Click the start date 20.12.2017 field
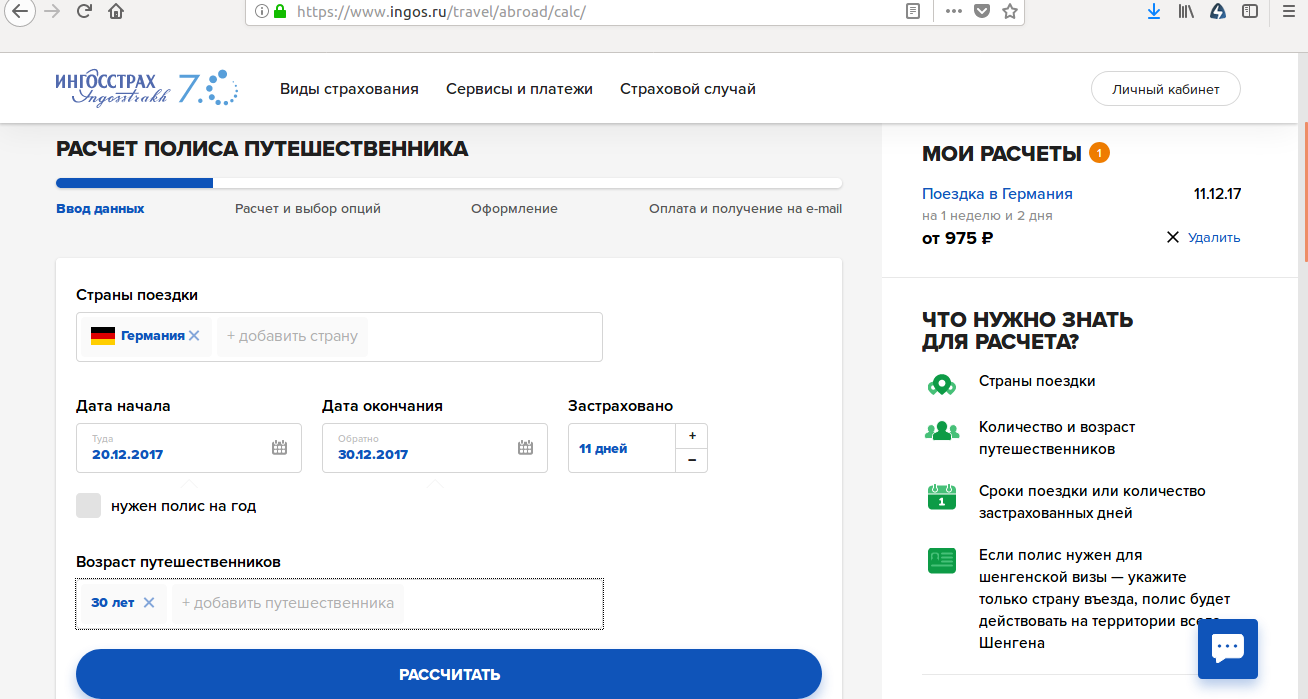 pyautogui.click(x=189, y=448)
